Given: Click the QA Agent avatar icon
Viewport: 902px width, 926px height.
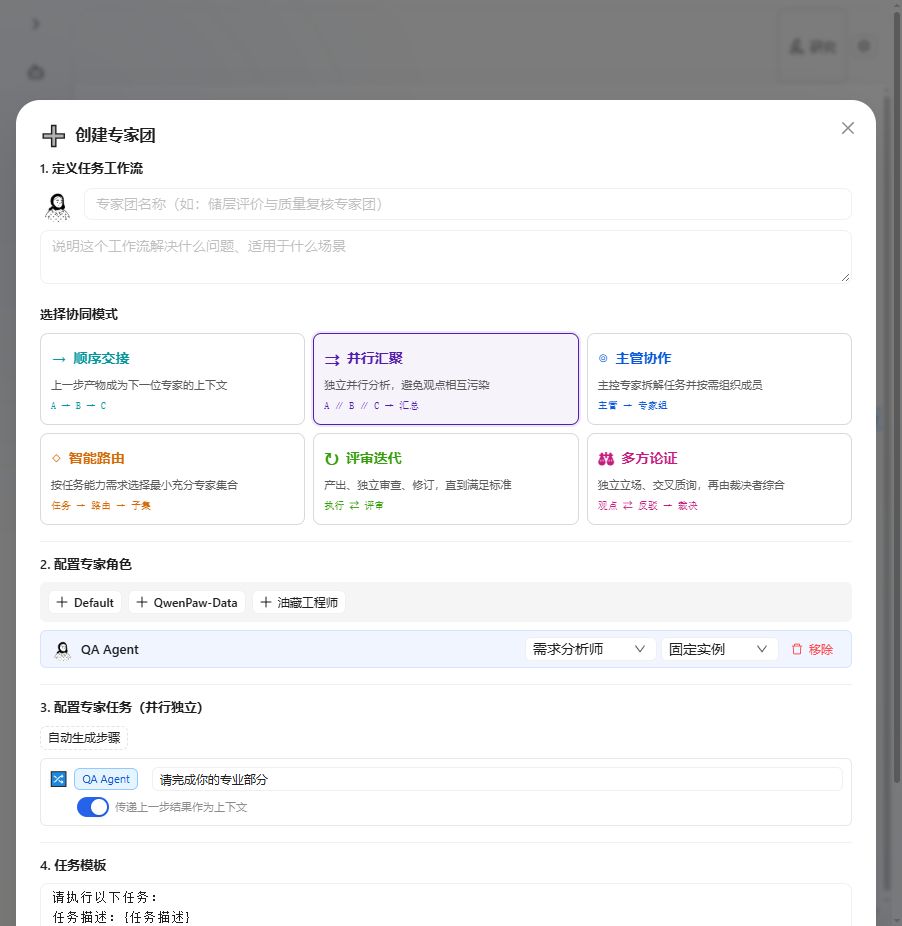Looking at the screenshot, I should tap(62, 650).
